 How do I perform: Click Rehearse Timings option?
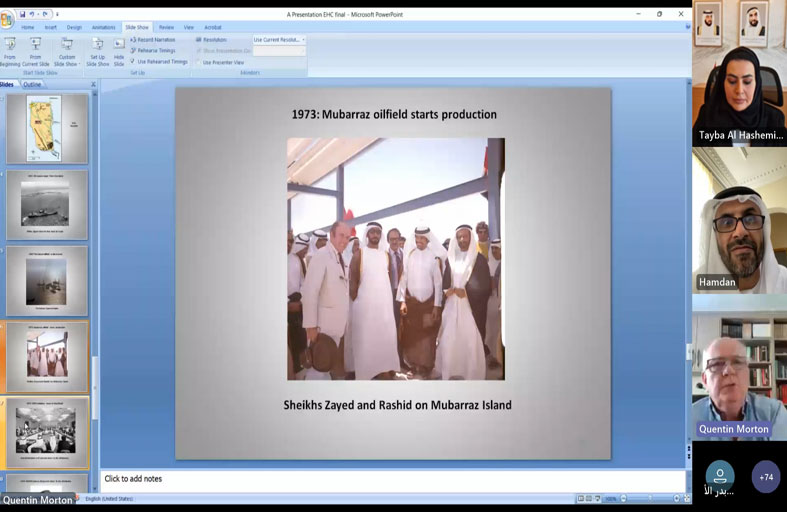(155, 50)
